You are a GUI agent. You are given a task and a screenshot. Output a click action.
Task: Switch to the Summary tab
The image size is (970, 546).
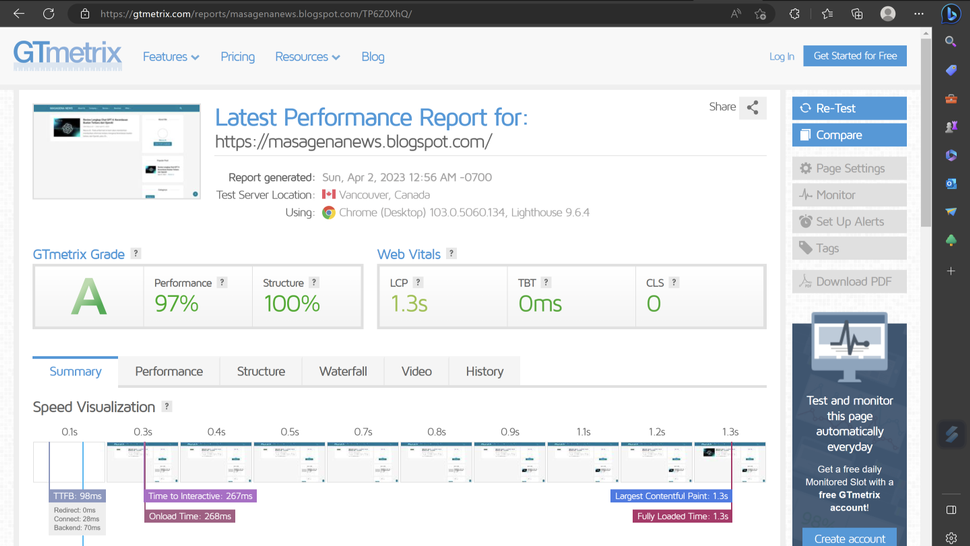[x=75, y=371]
